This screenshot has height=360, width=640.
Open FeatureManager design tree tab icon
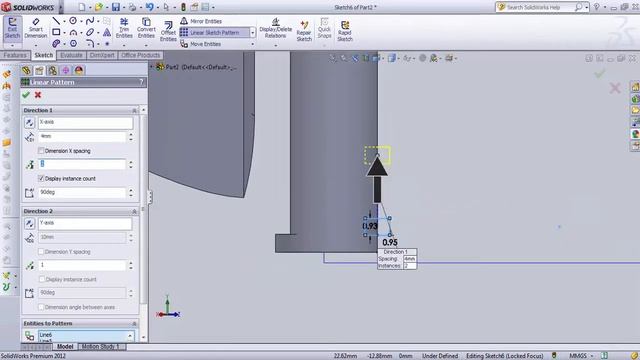pyautogui.click(x=26, y=70)
